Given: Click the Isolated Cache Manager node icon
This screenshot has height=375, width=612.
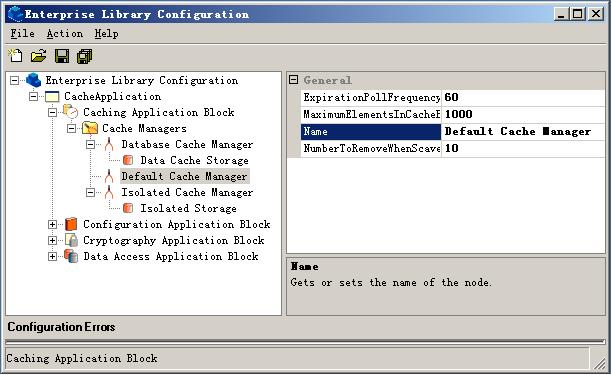Looking at the screenshot, I should (109, 192).
